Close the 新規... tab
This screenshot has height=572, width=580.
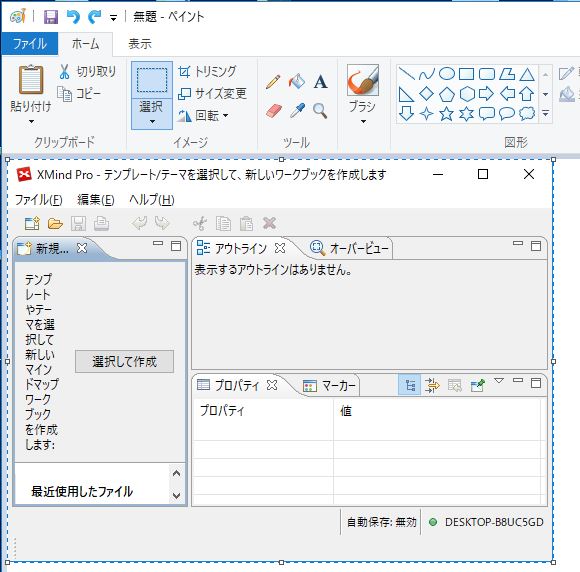82,248
